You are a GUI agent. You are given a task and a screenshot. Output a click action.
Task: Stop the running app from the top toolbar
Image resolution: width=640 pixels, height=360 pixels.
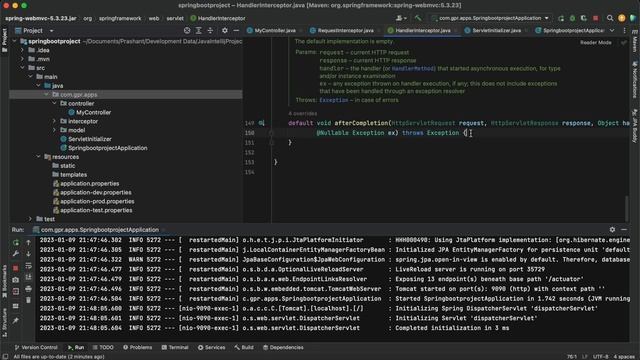click(x=596, y=18)
